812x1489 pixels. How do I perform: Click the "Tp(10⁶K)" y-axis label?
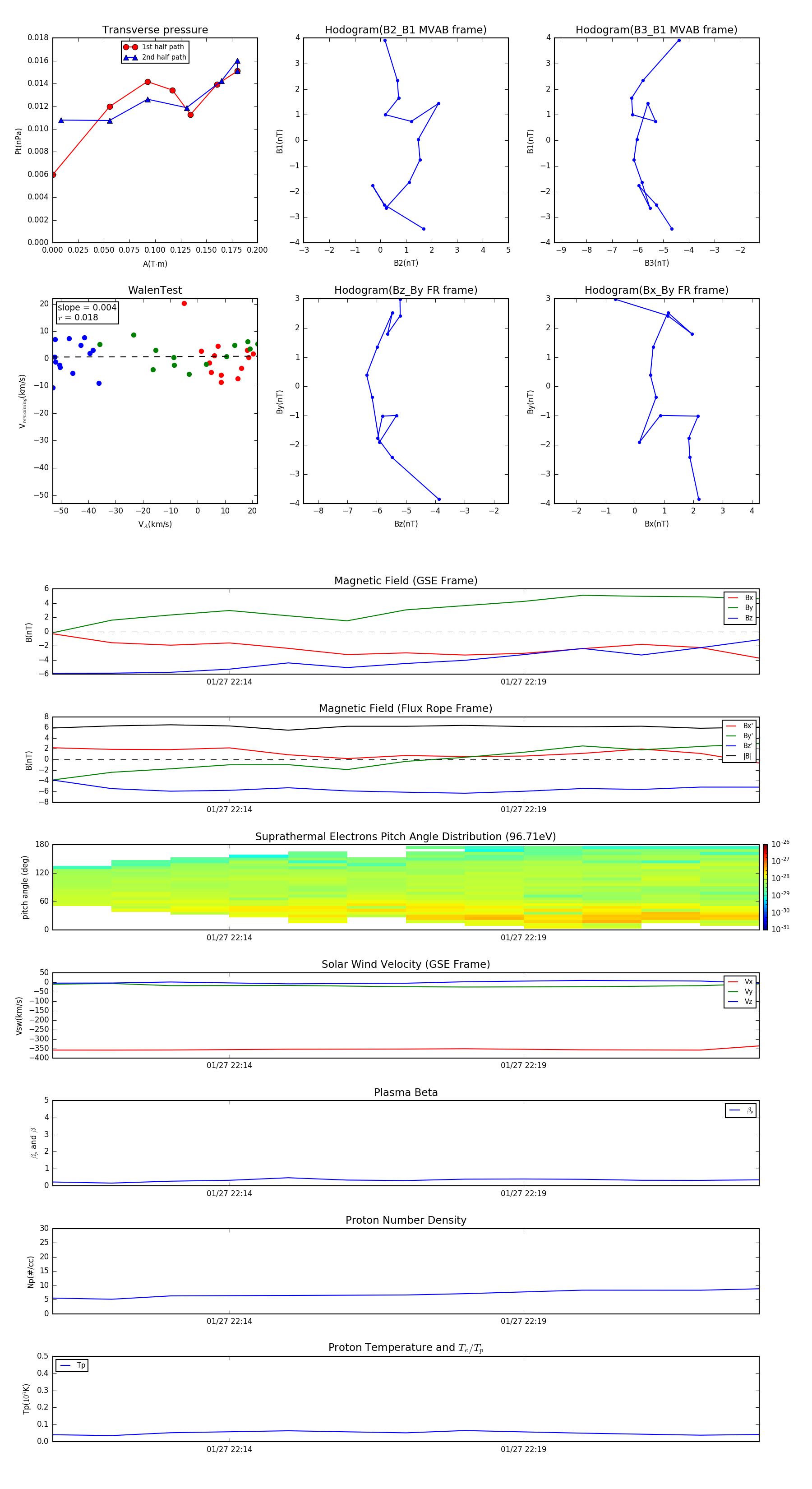tap(26, 1399)
